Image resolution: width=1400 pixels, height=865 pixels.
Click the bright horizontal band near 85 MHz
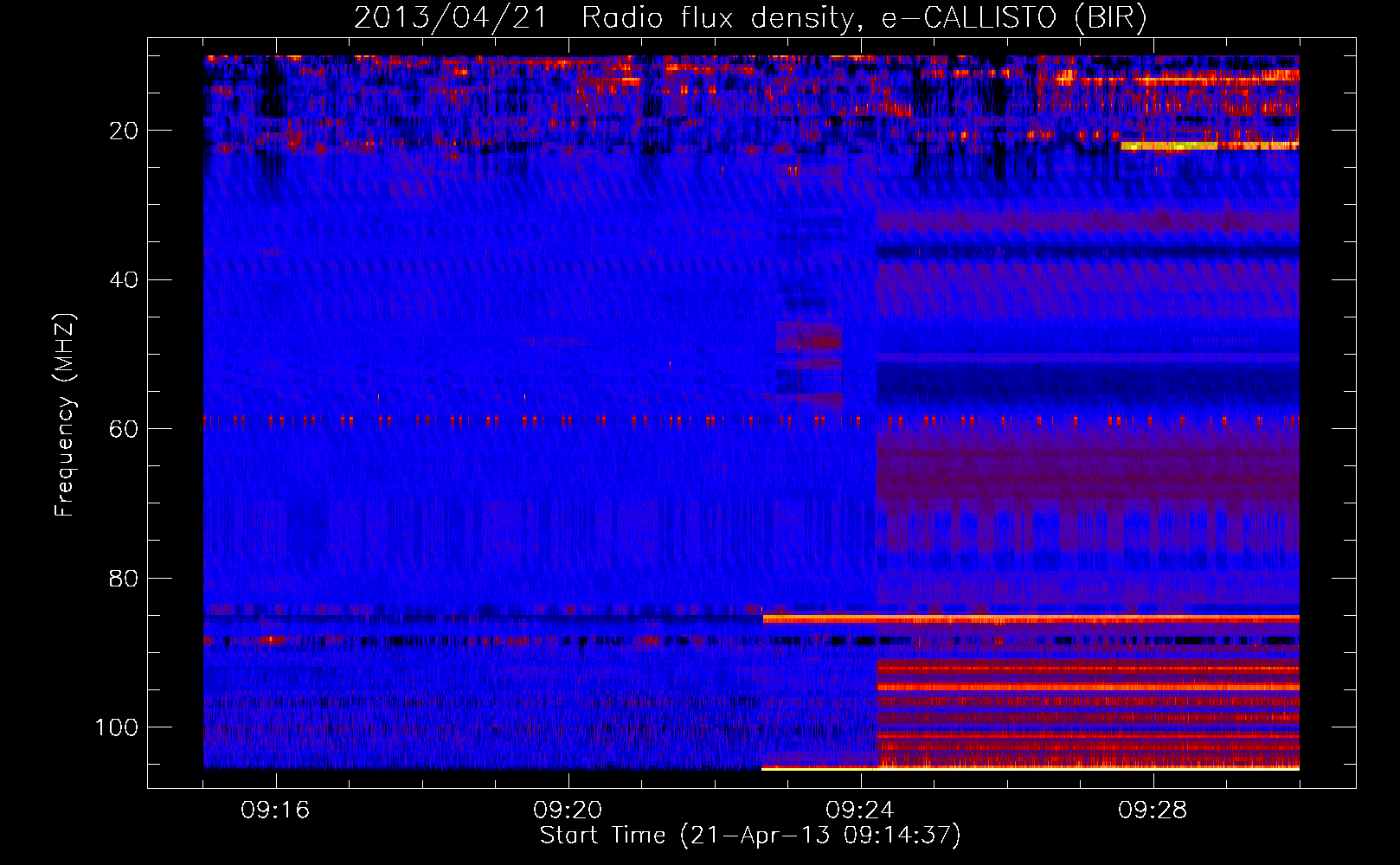(1031, 618)
